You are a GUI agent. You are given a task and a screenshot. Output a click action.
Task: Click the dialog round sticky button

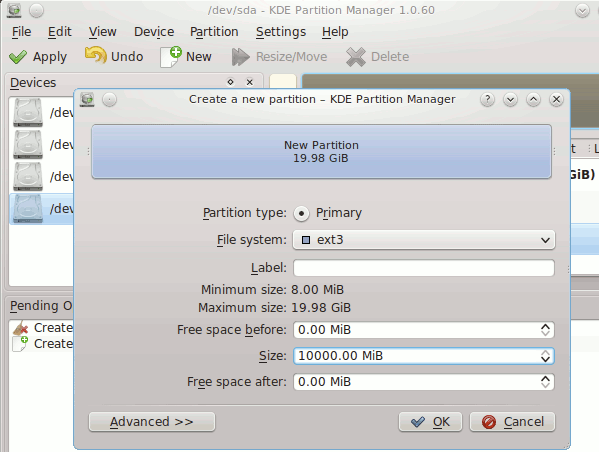[109, 100]
